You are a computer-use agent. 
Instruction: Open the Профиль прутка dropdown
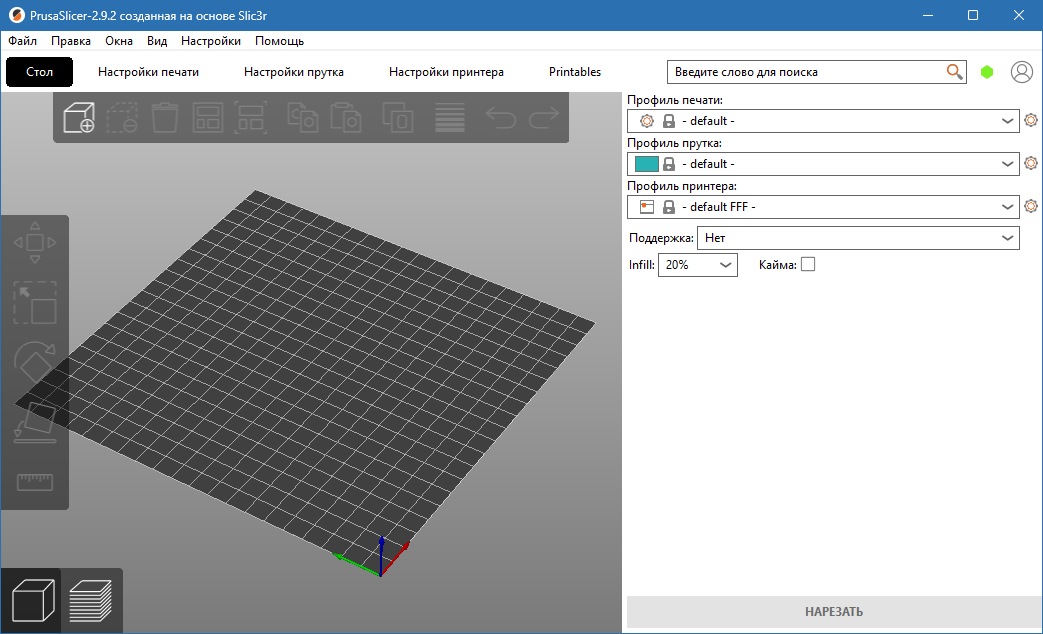pos(823,164)
